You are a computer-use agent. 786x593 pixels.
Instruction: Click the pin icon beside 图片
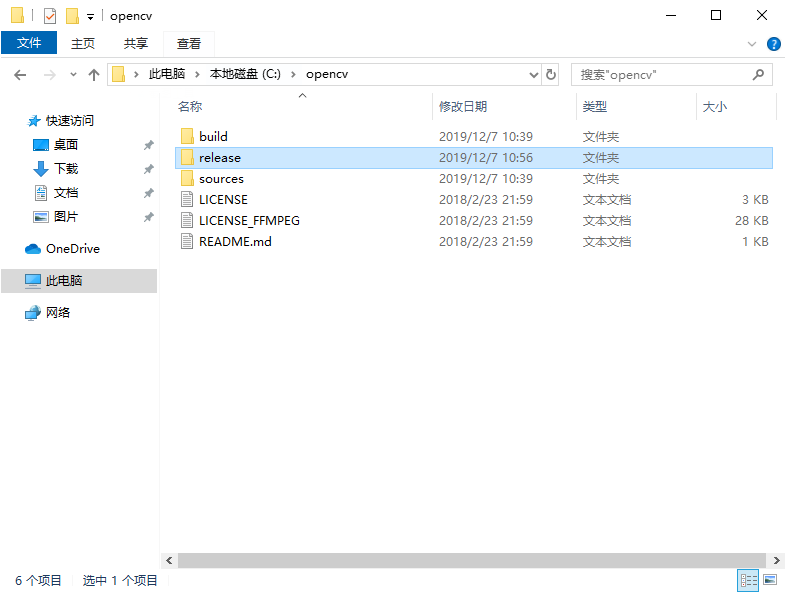point(148,217)
